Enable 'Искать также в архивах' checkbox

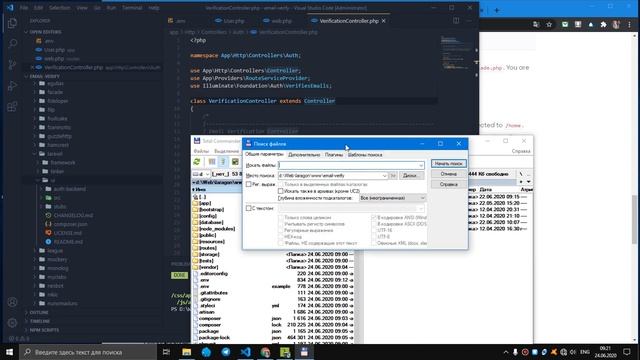[280, 191]
